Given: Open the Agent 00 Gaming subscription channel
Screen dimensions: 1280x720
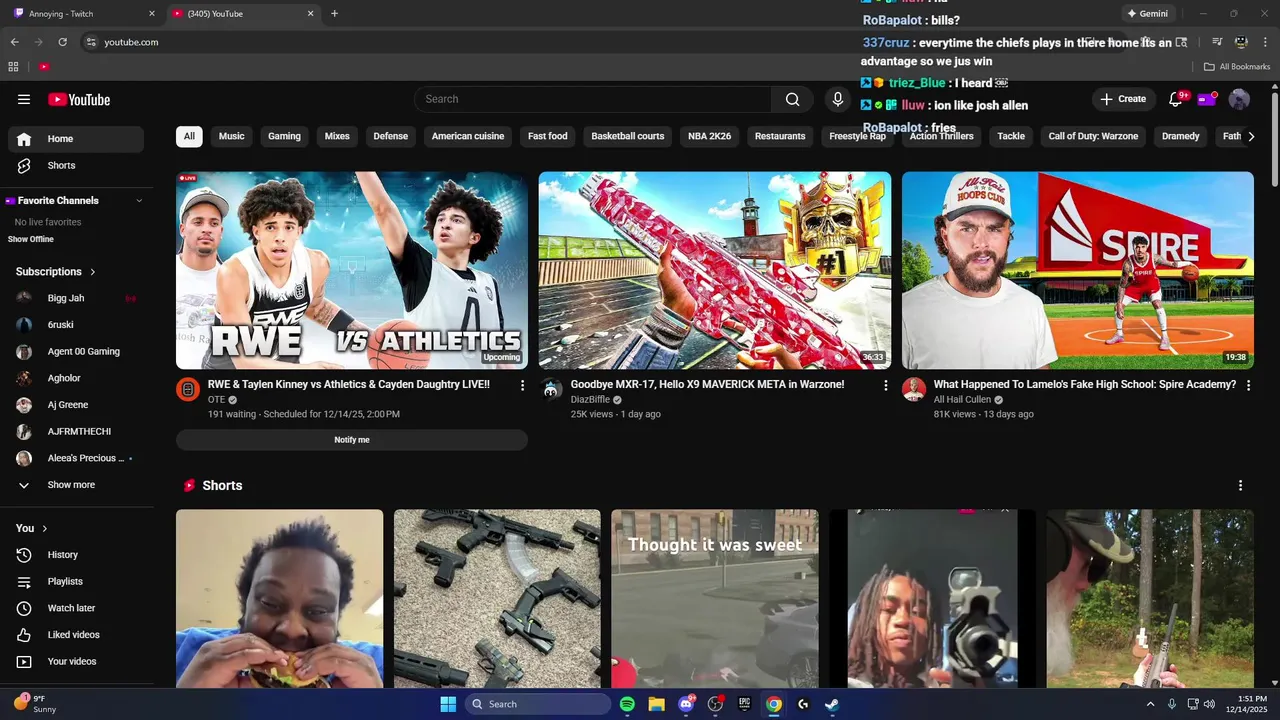Looking at the screenshot, I should pyautogui.click(x=76, y=352).
